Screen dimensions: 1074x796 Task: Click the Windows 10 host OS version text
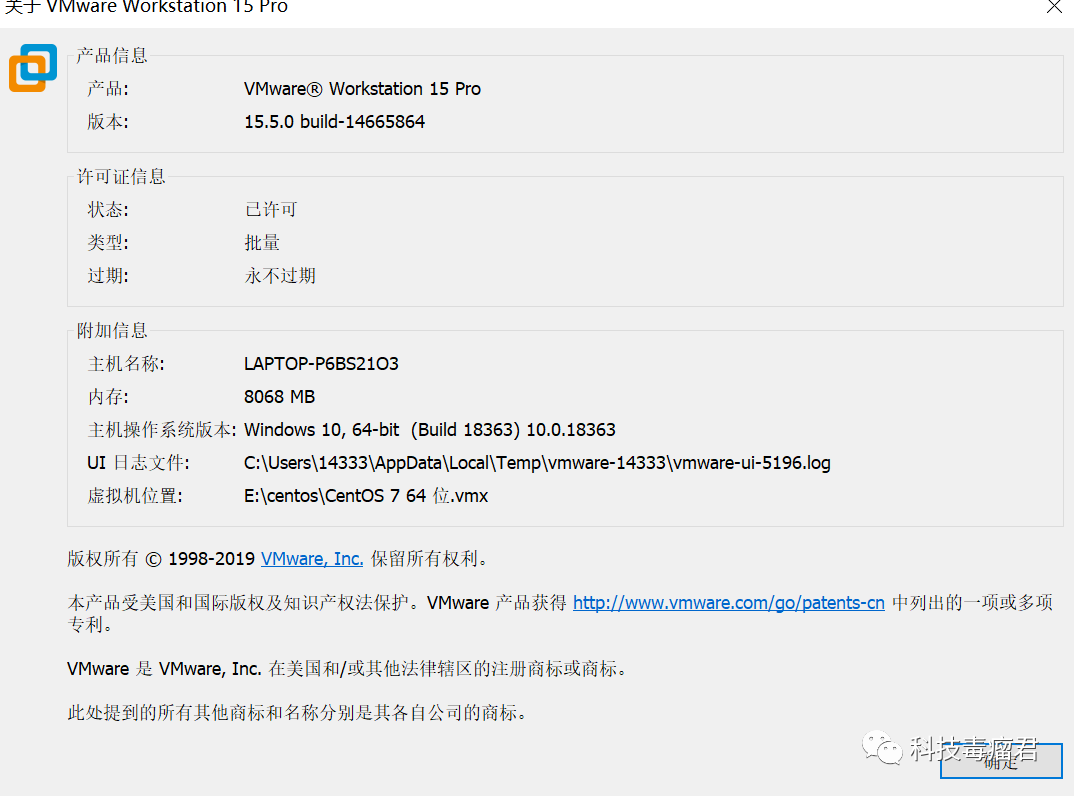429,430
